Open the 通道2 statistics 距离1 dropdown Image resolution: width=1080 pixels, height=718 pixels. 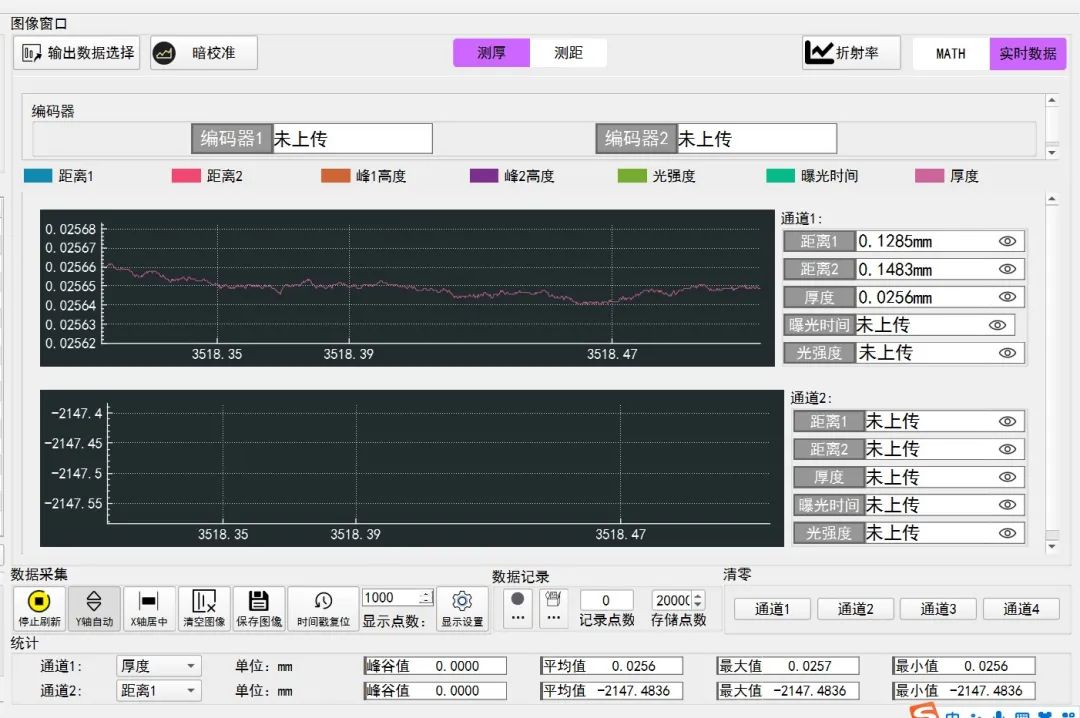tap(160, 691)
